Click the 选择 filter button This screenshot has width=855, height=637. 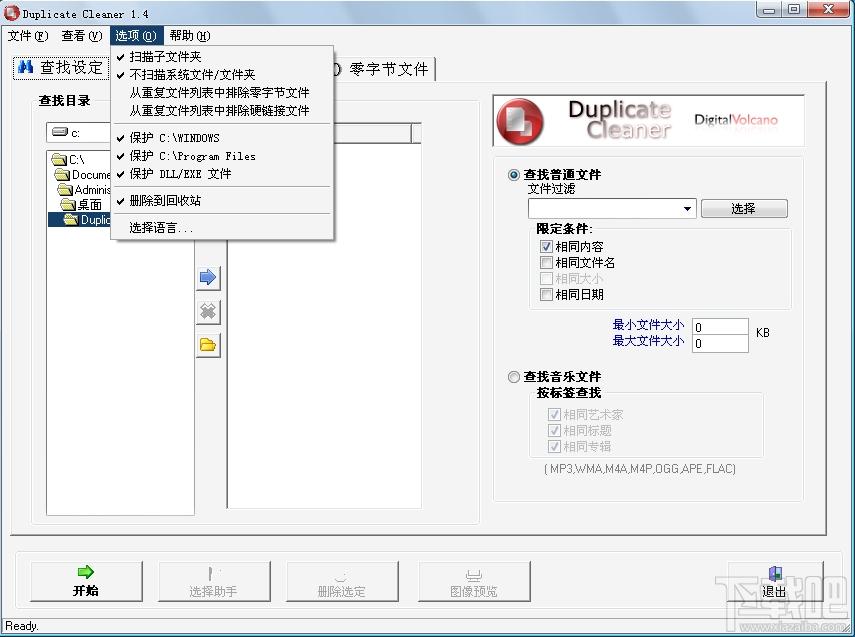pyautogui.click(x=744, y=208)
